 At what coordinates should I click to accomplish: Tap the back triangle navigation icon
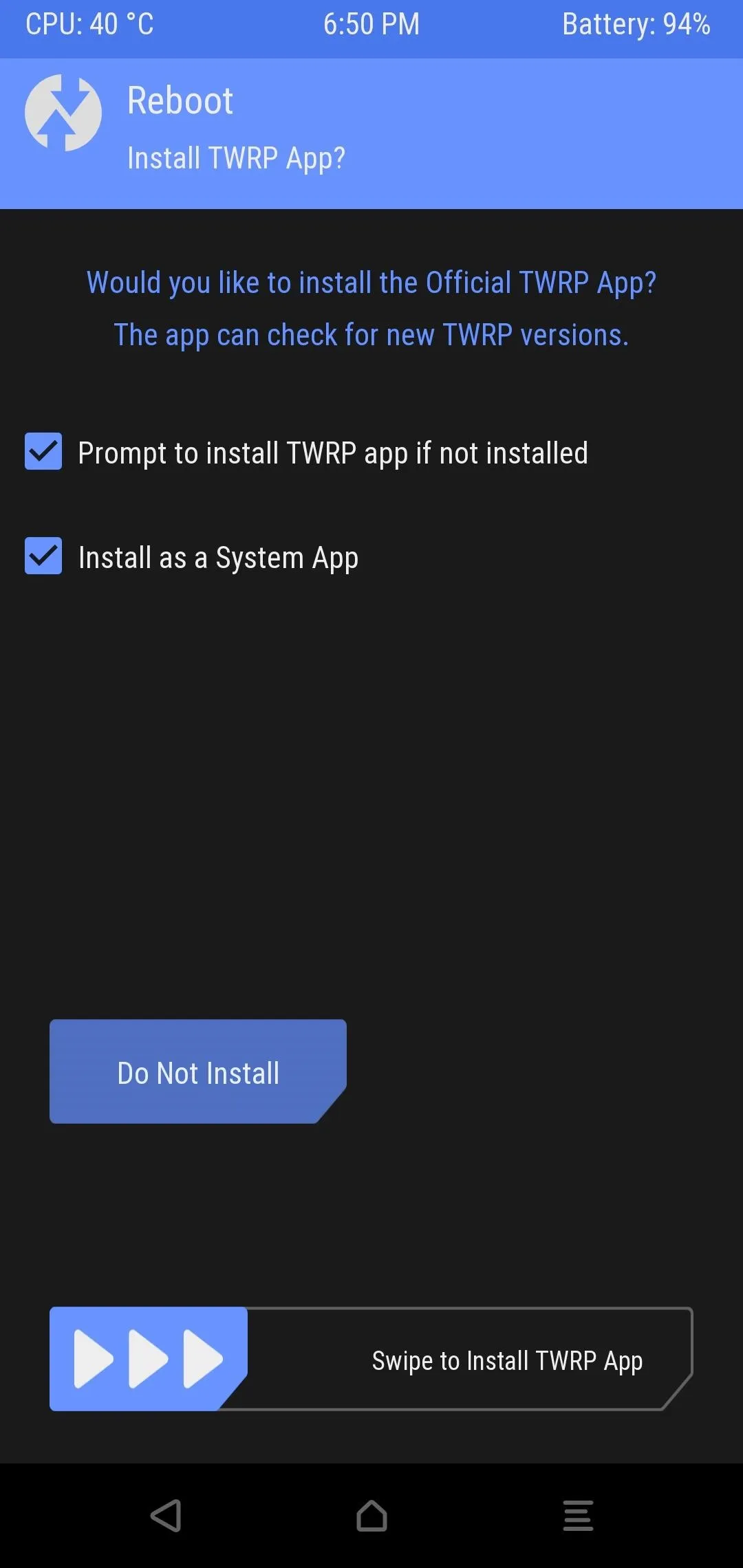click(166, 1516)
